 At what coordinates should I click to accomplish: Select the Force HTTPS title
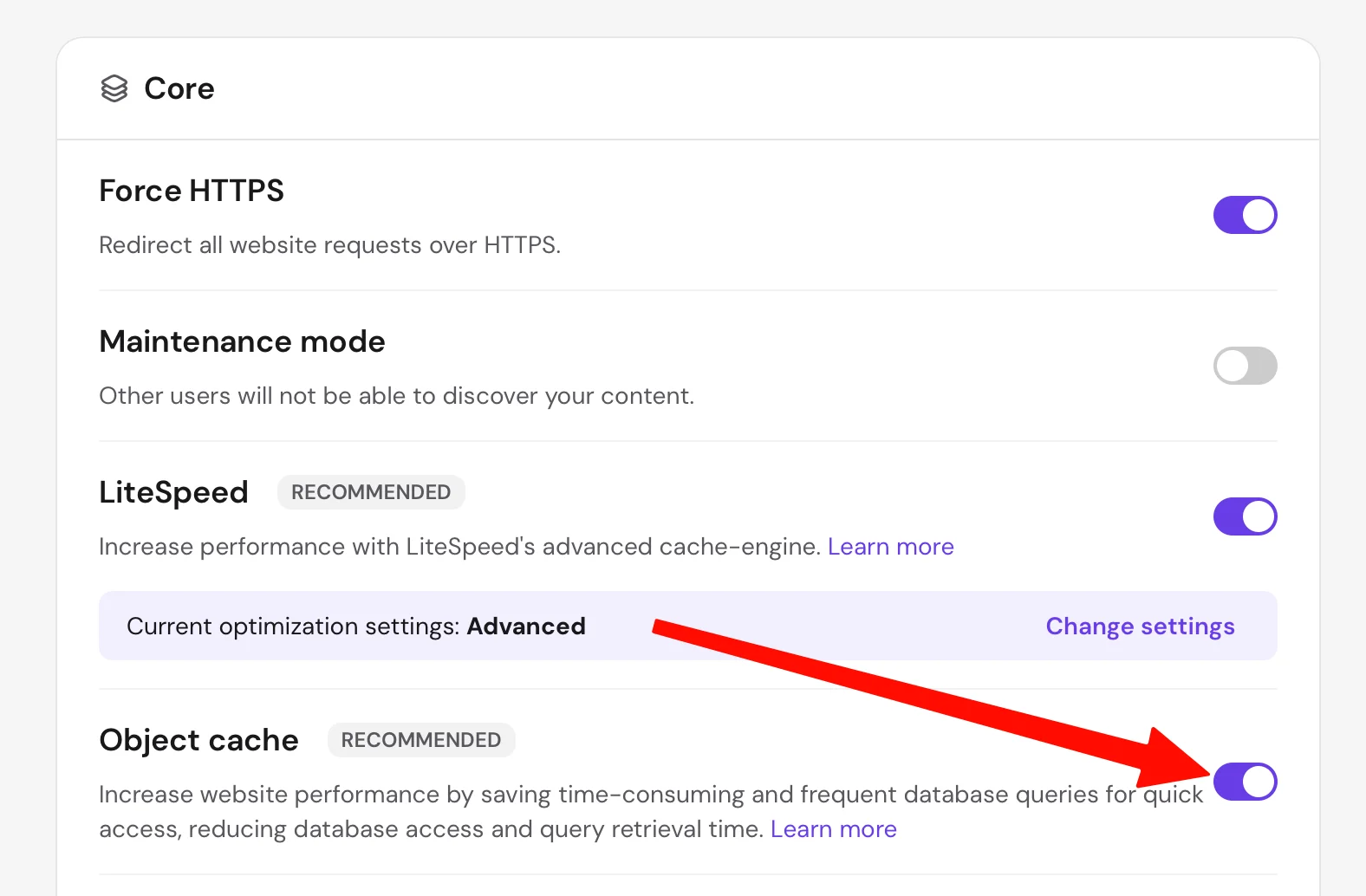pos(192,191)
